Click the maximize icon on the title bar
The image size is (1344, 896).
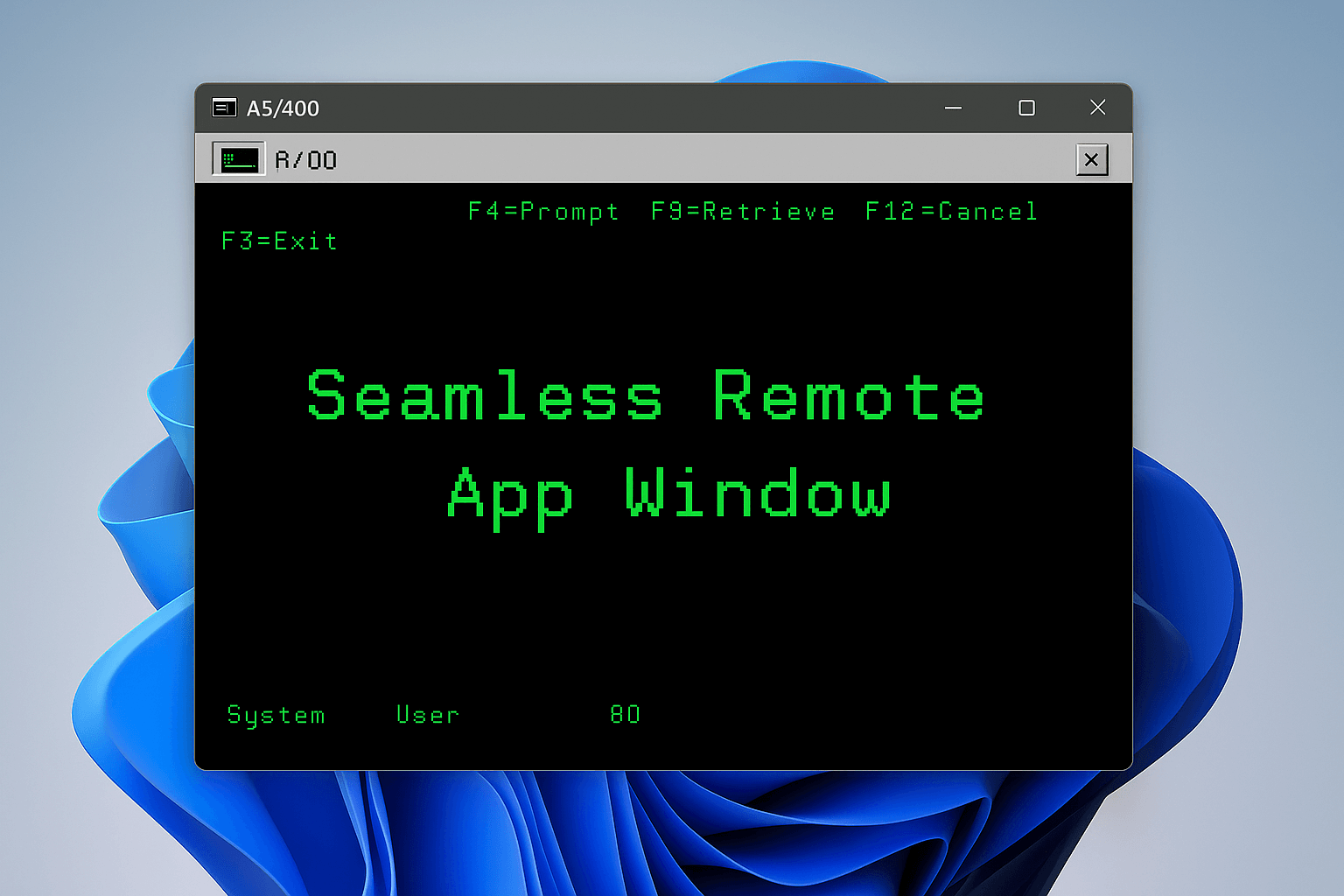[1025, 108]
